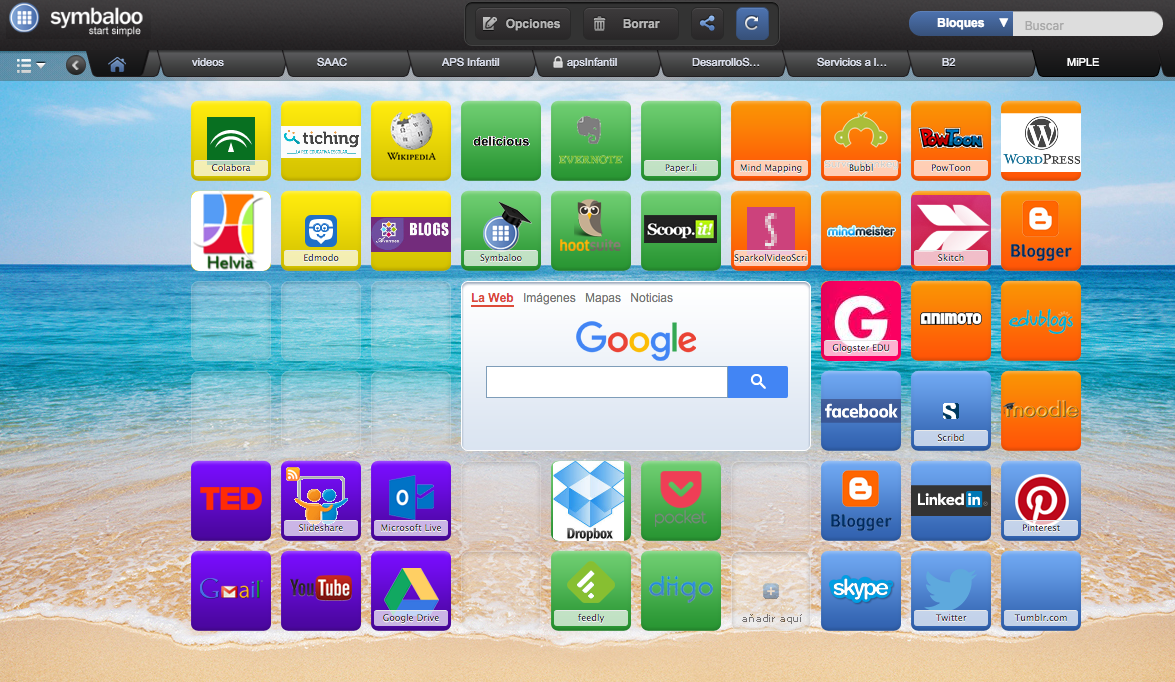Click the back arrow beside home tab
The image size is (1175, 682).
pos(75,65)
